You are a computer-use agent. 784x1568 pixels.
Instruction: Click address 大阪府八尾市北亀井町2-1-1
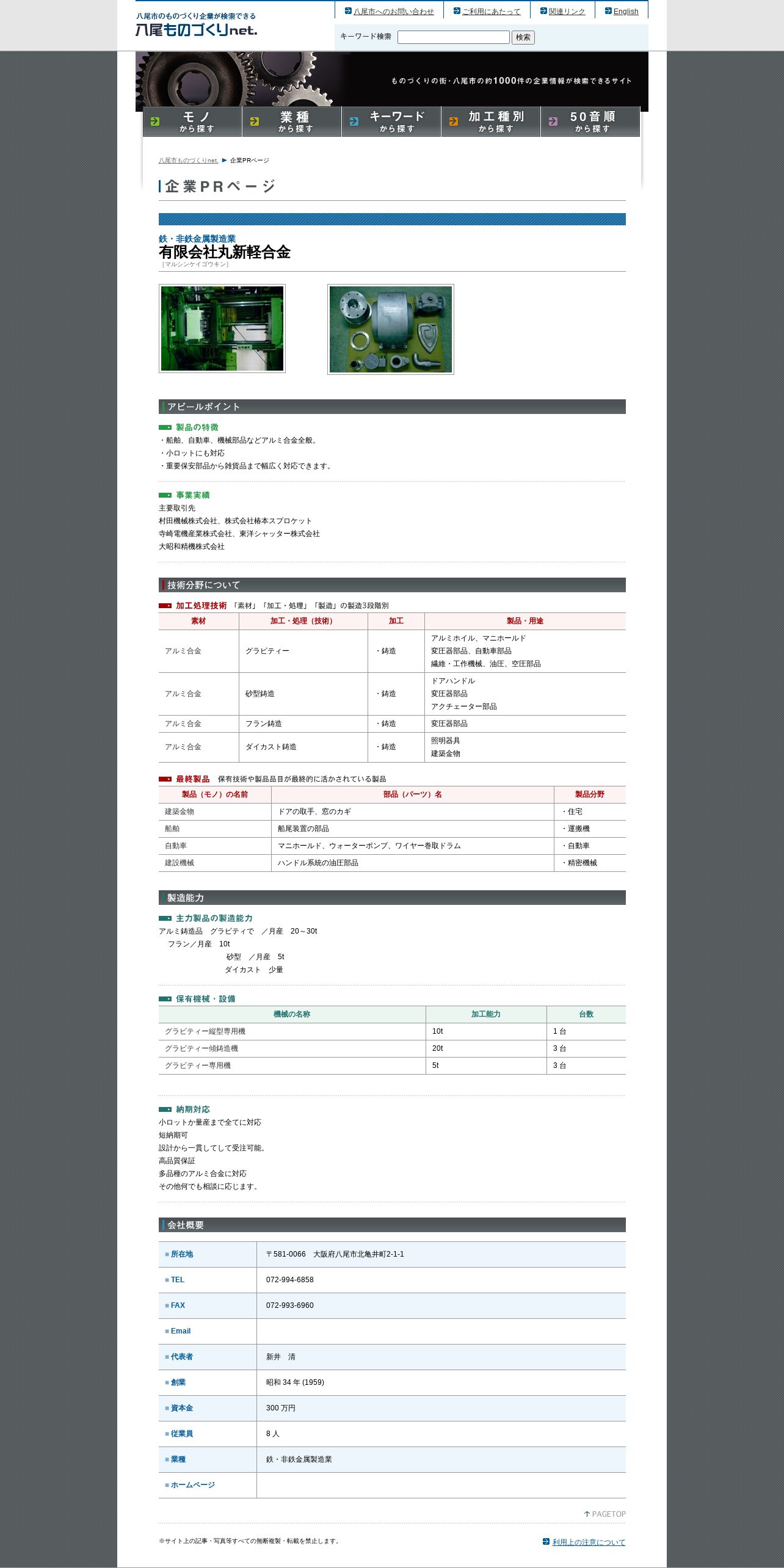(x=358, y=1254)
